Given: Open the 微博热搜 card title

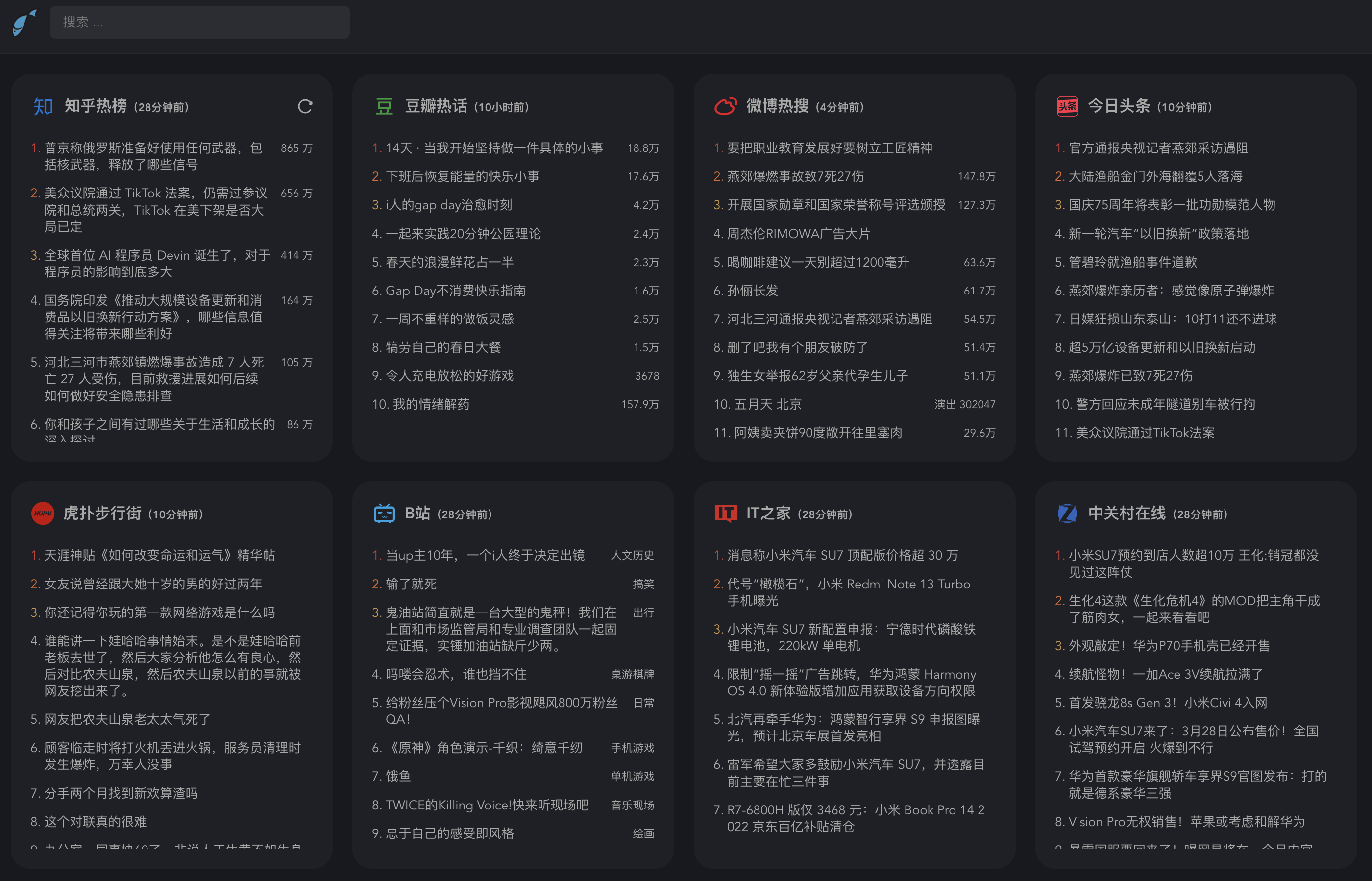Looking at the screenshot, I should click(x=778, y=106).
